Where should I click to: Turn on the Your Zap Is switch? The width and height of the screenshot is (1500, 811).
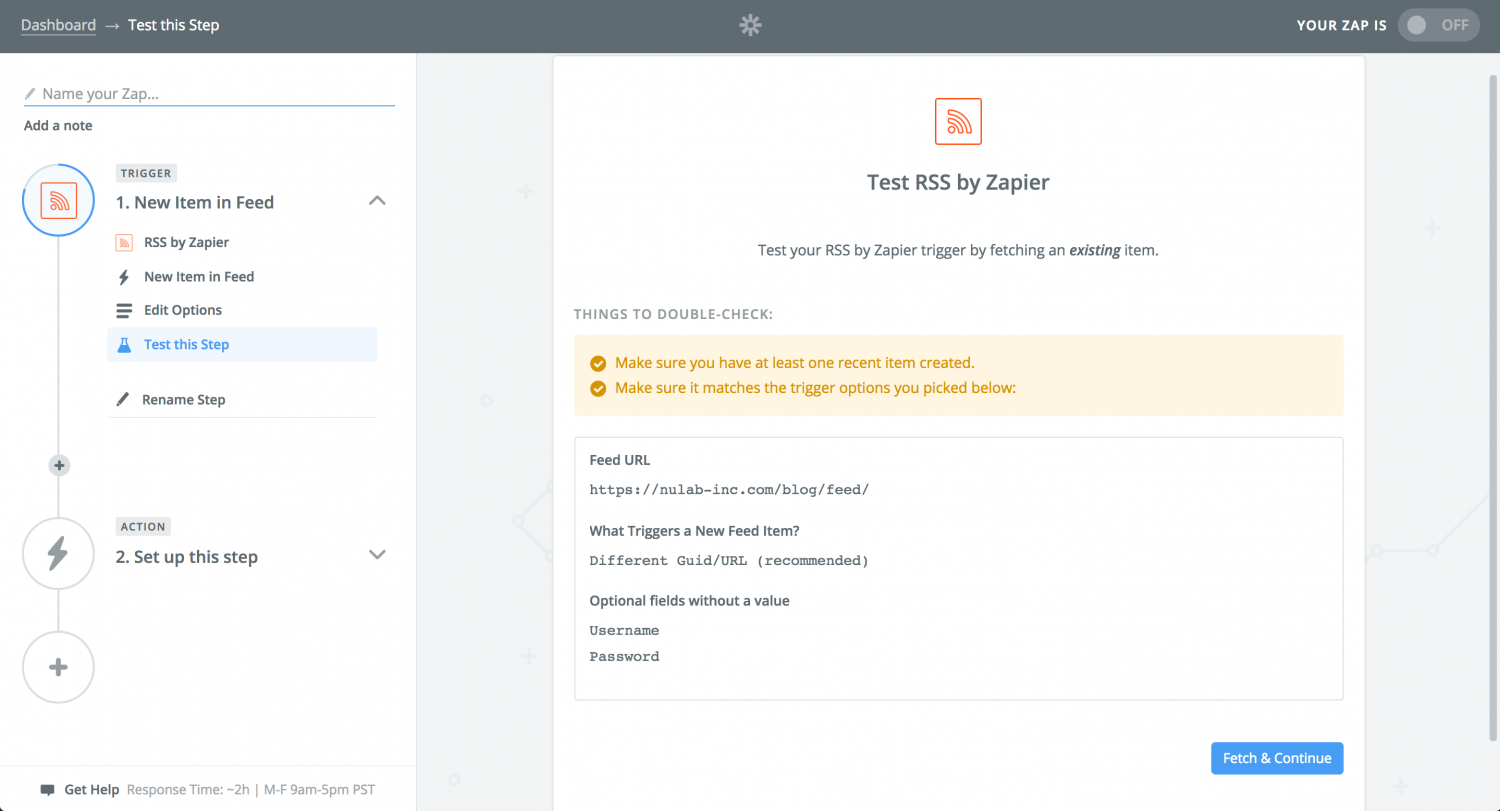(x=1439, y=25)
